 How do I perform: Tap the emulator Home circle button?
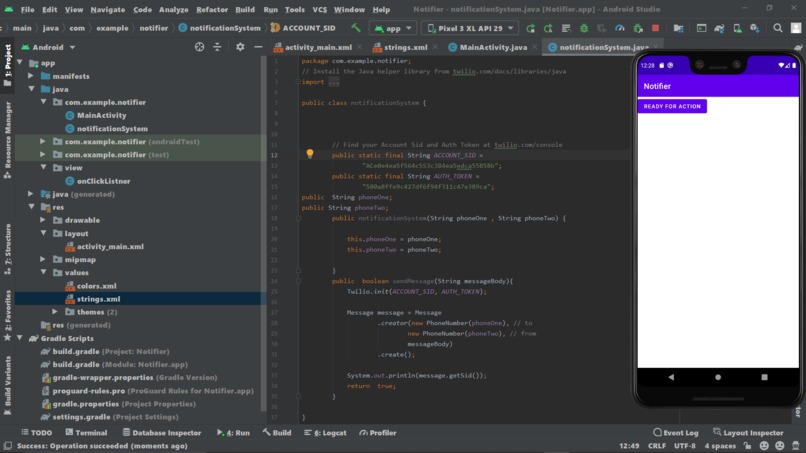(718, 377)
